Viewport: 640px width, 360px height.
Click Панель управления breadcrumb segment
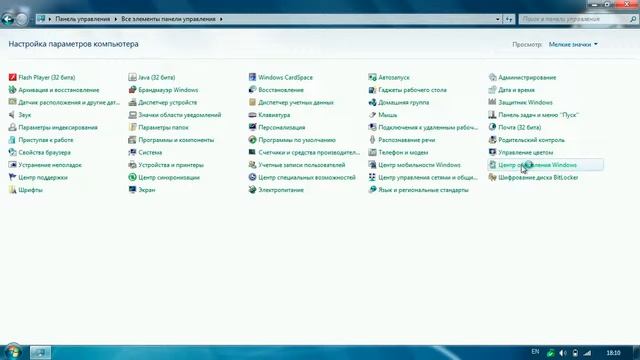82,19
